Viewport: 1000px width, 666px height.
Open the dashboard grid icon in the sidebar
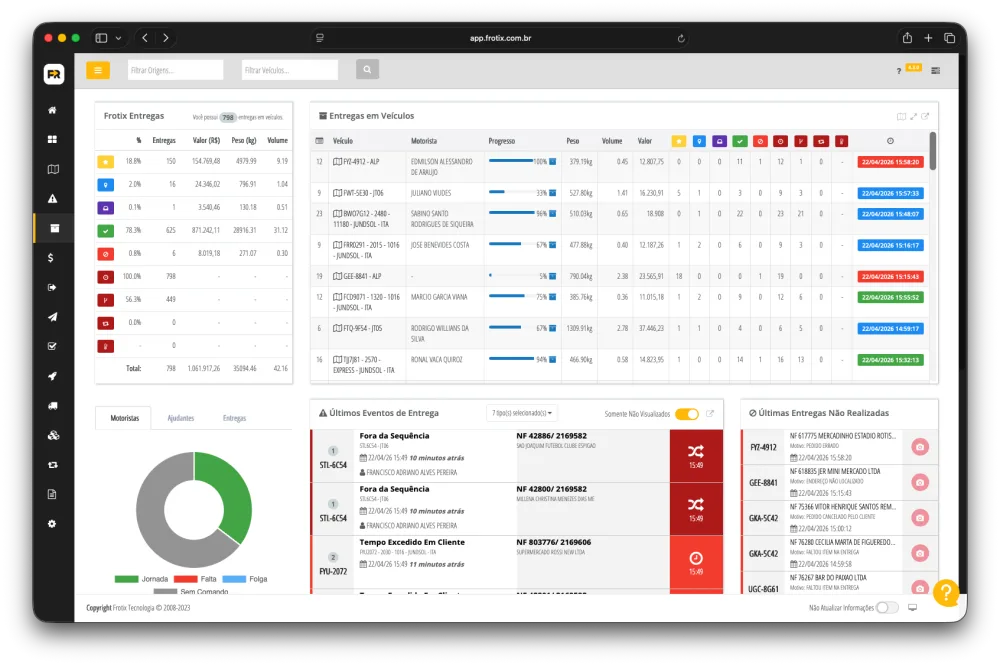coord(52,139)
